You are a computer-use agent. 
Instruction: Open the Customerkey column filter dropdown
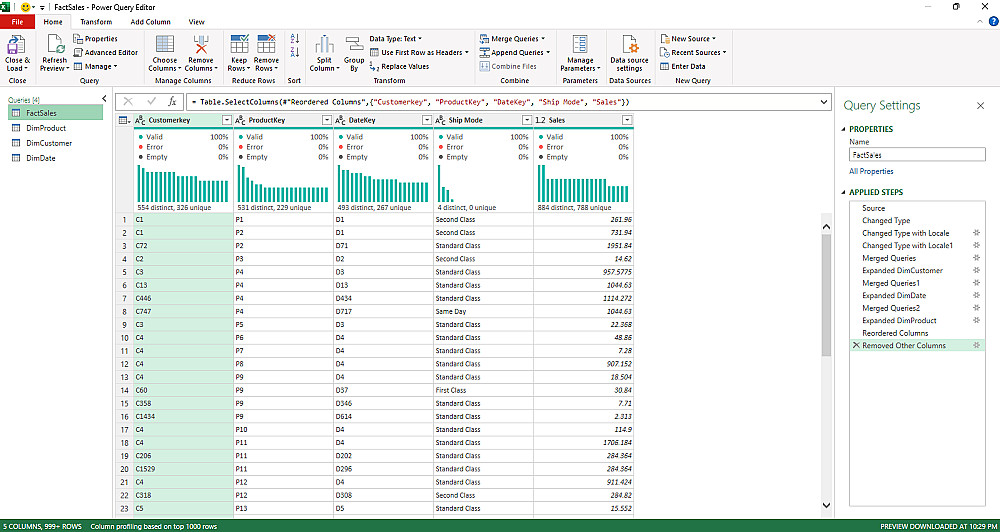(227, 120)
